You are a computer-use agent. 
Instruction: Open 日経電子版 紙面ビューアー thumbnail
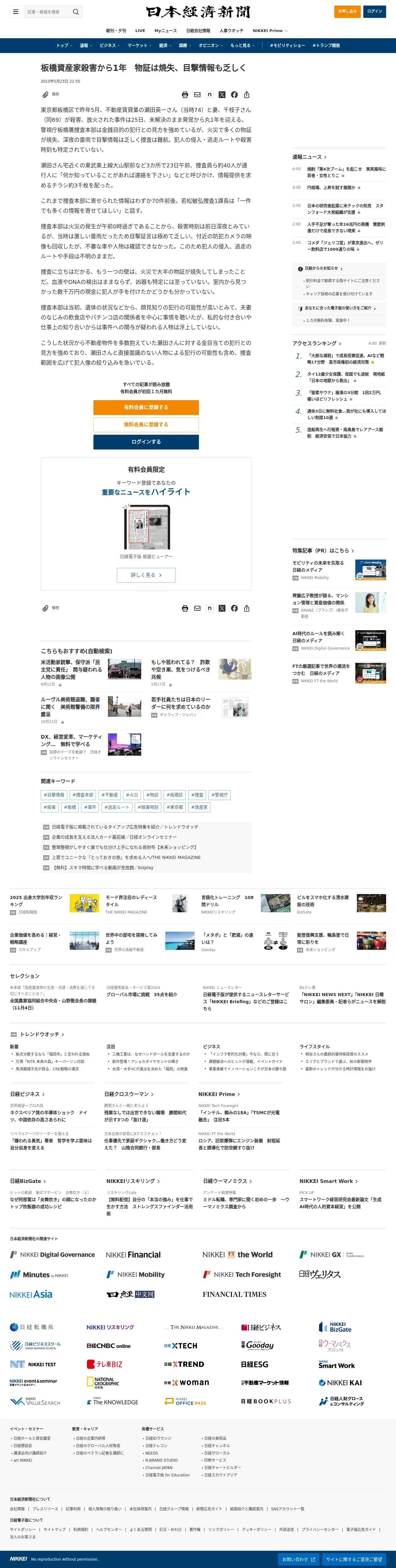point(146,527)
